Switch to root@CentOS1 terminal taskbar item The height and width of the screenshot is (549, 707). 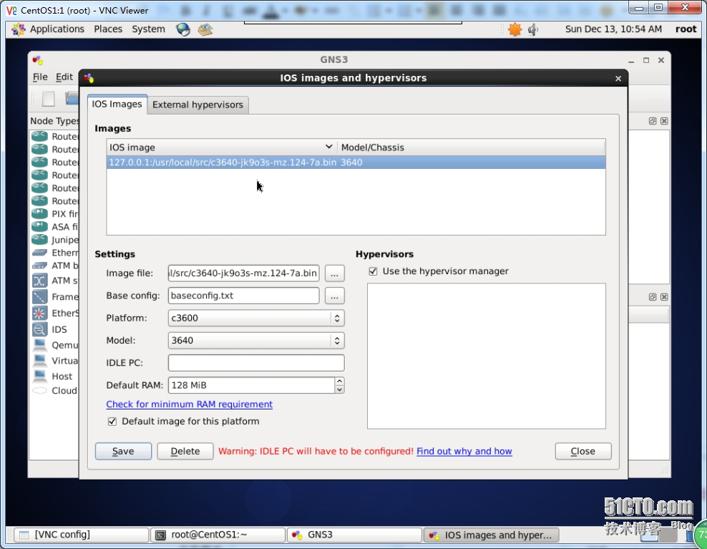(x=218, y=535)
